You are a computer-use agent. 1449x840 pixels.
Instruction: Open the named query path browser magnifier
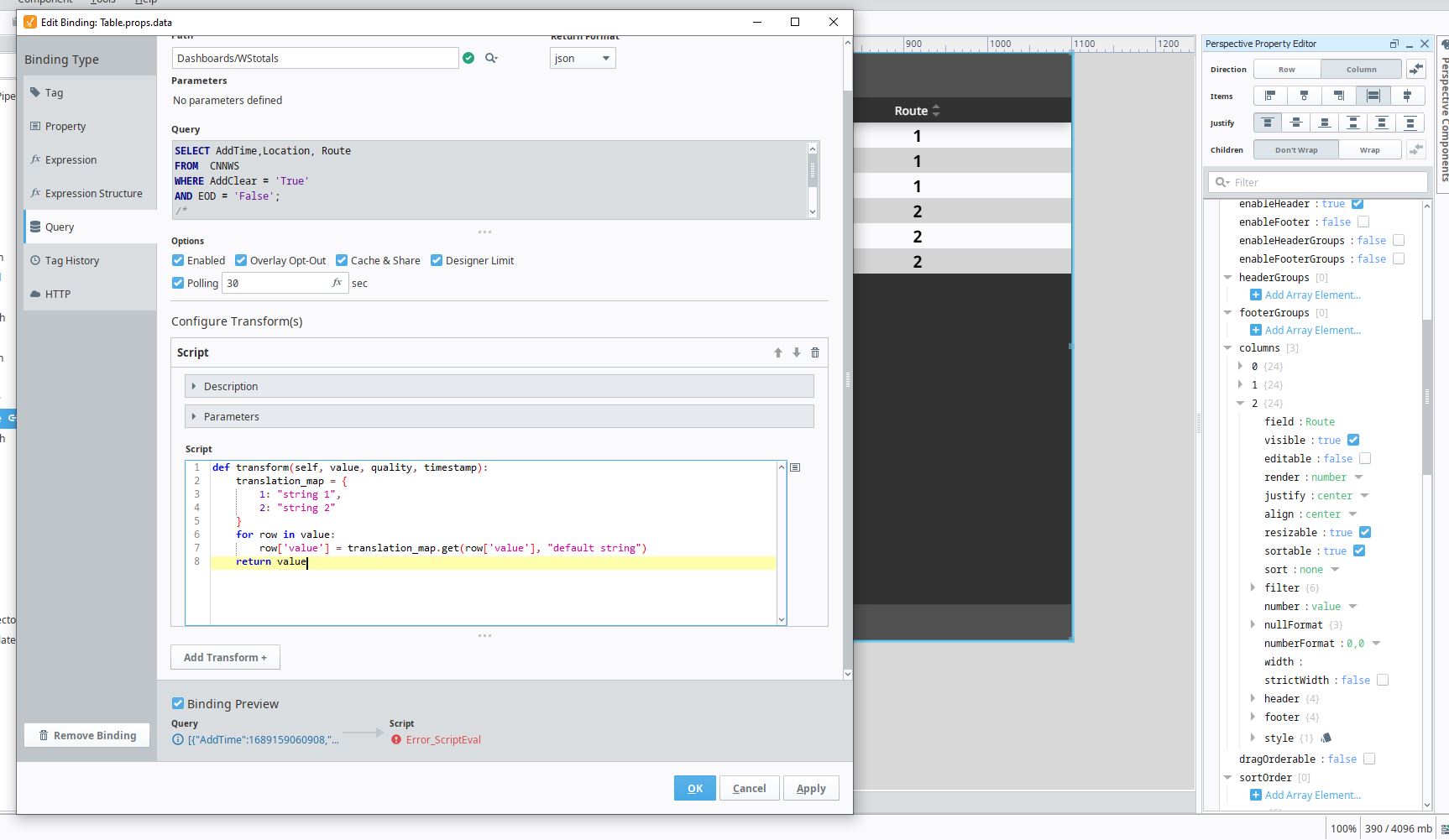491,58
